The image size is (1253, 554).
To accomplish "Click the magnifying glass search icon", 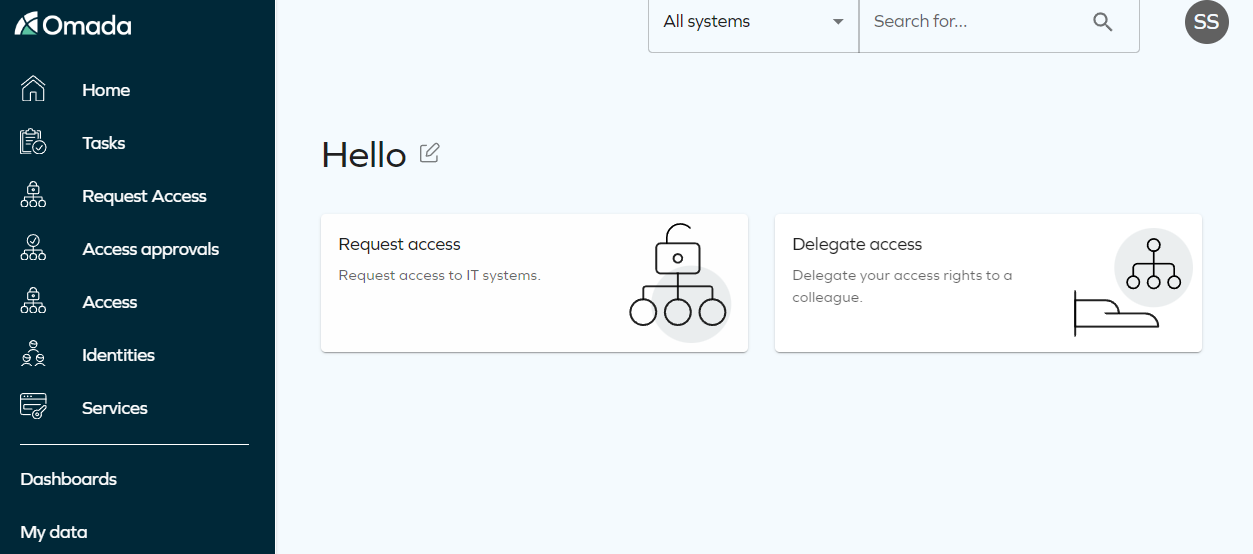I will (1103, 22).
